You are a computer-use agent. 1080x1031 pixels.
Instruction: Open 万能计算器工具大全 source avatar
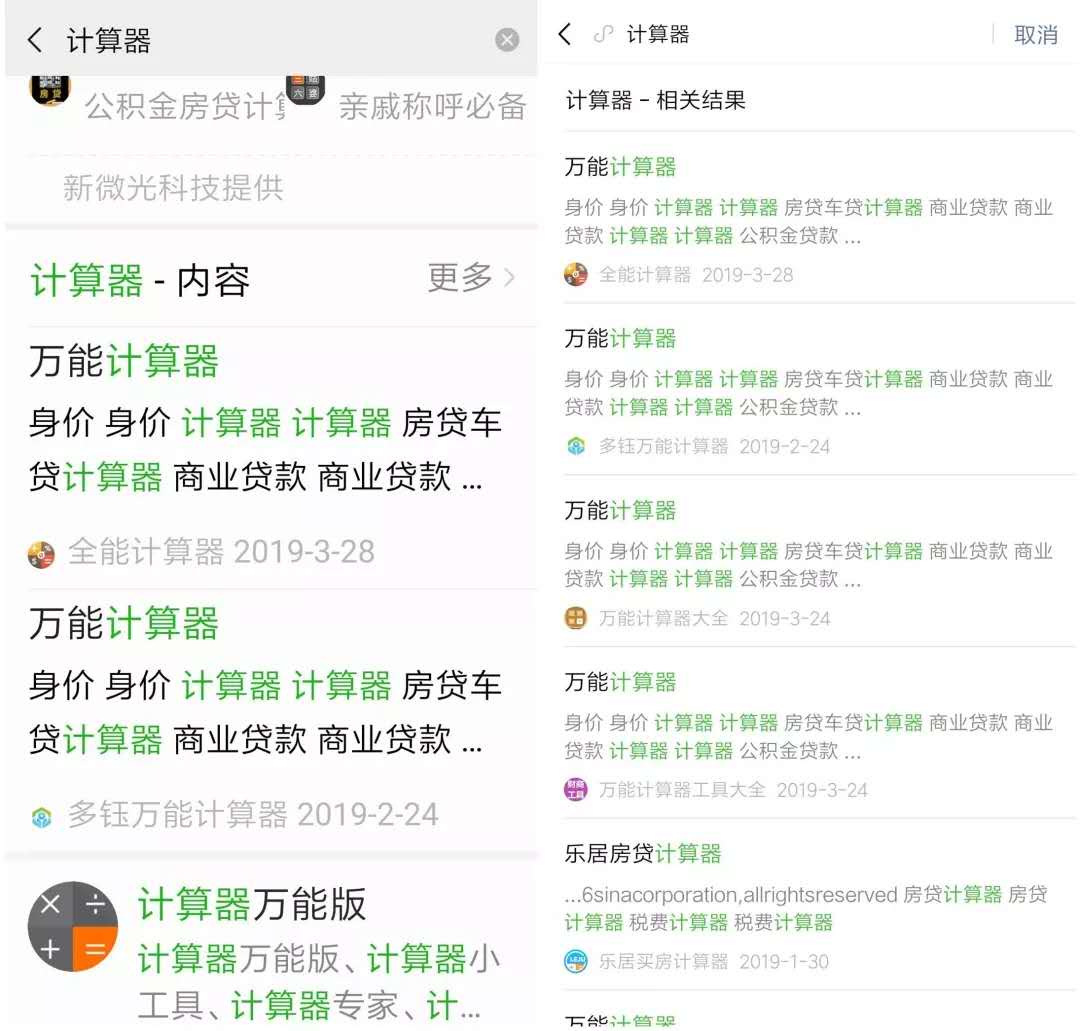[576, 789]
